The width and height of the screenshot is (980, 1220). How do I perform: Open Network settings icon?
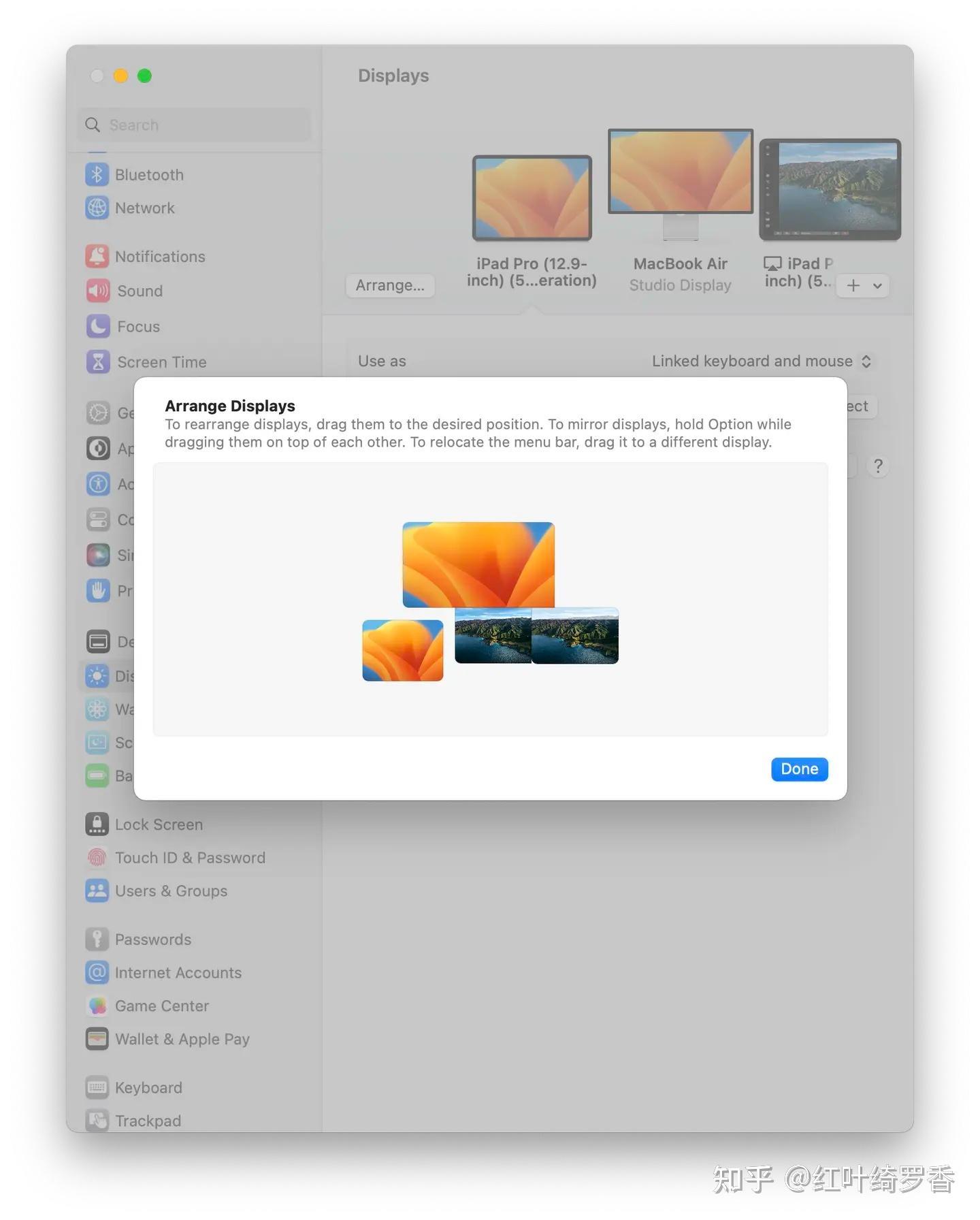point(97,208)
